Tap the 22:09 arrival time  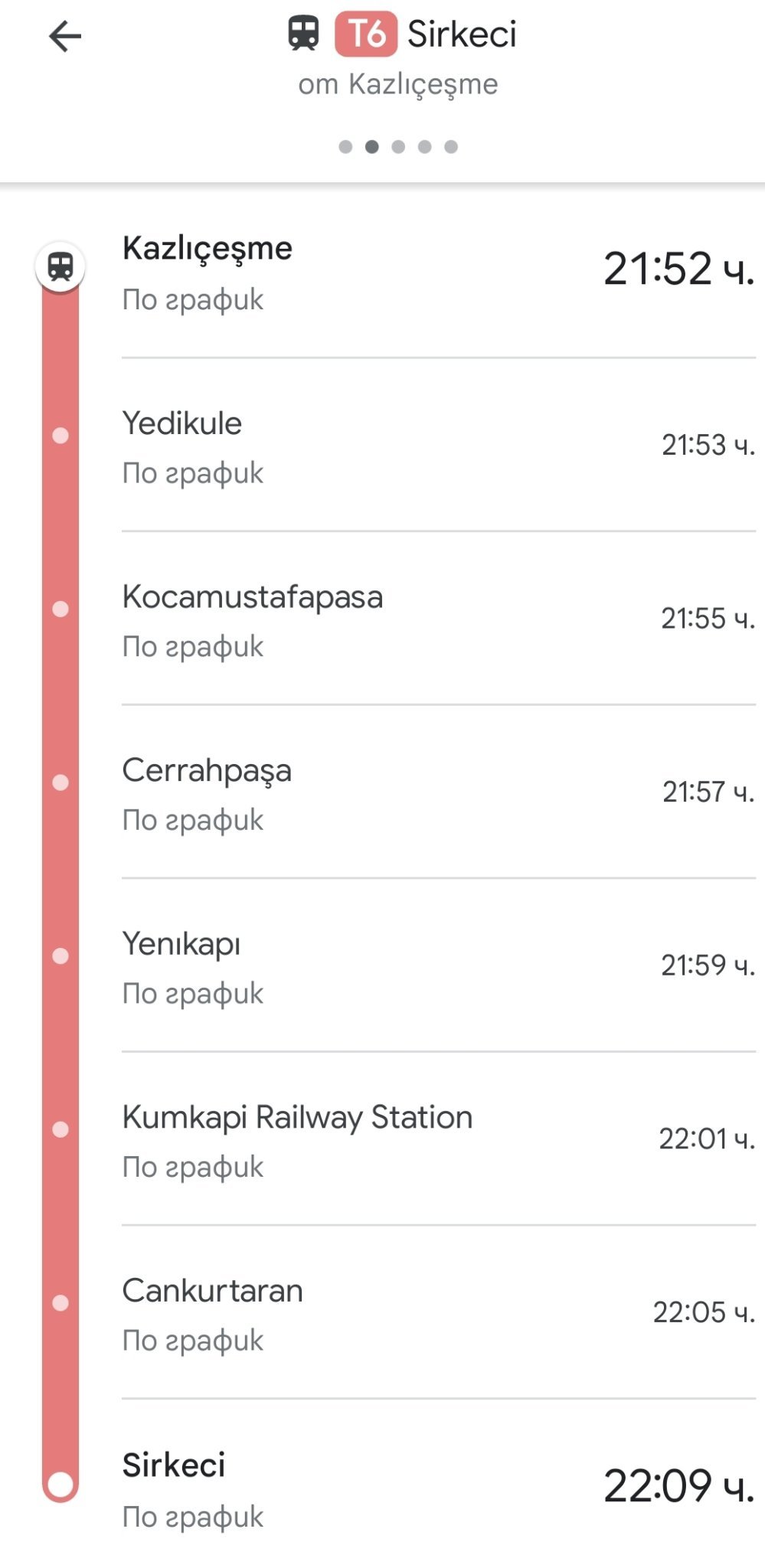[678, 1485]
